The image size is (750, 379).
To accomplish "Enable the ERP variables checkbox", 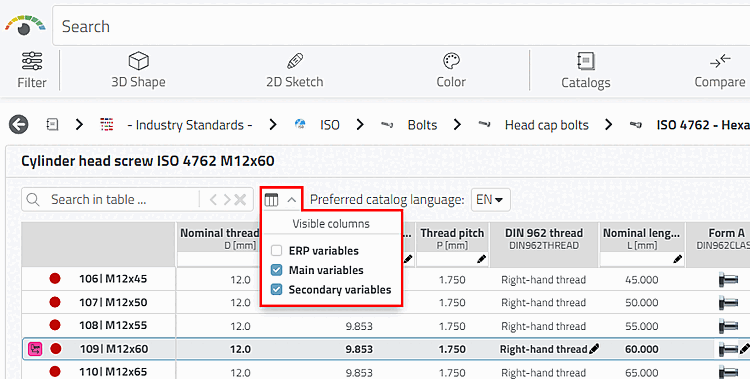I will click(276, 250).
